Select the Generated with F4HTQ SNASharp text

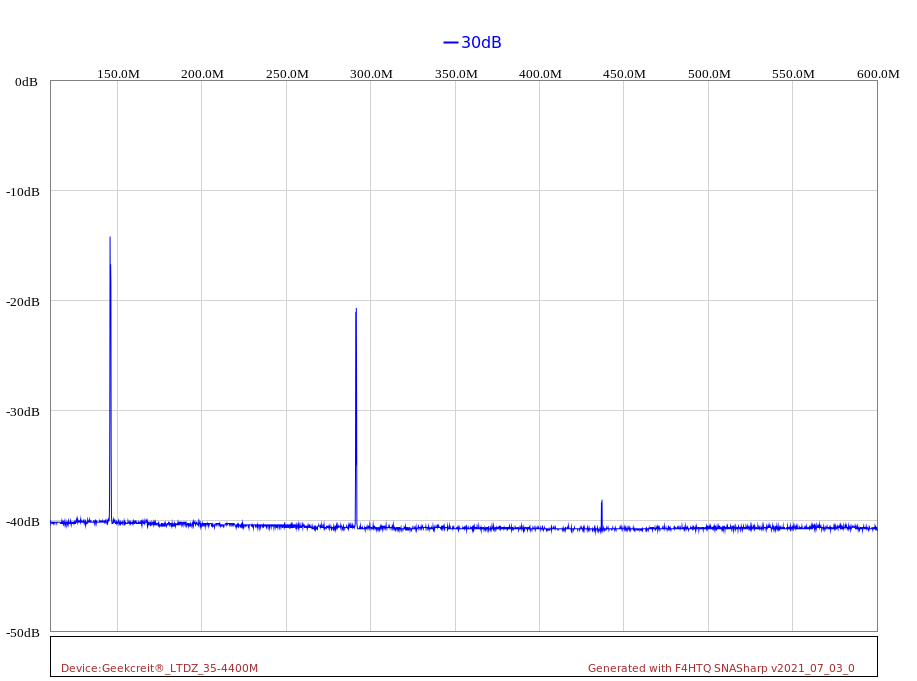(721, 668)
